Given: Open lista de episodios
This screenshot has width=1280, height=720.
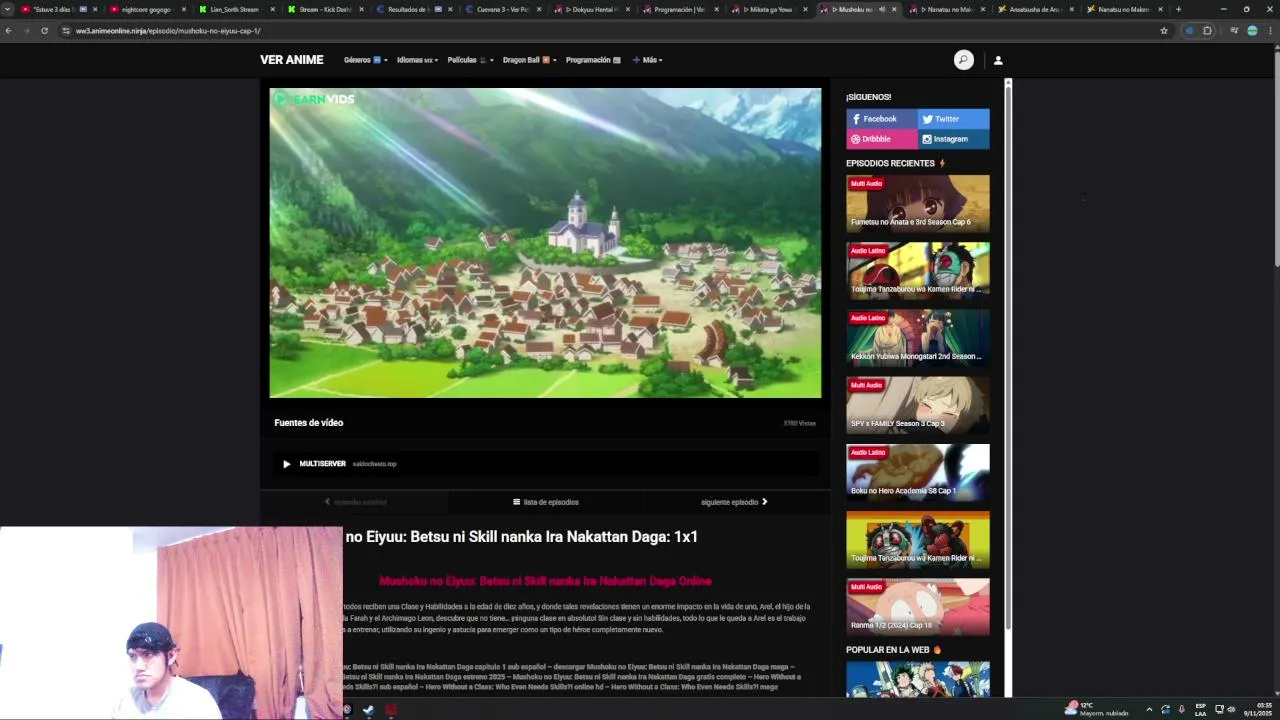Looking at the screenshot, I should [545, 502].
